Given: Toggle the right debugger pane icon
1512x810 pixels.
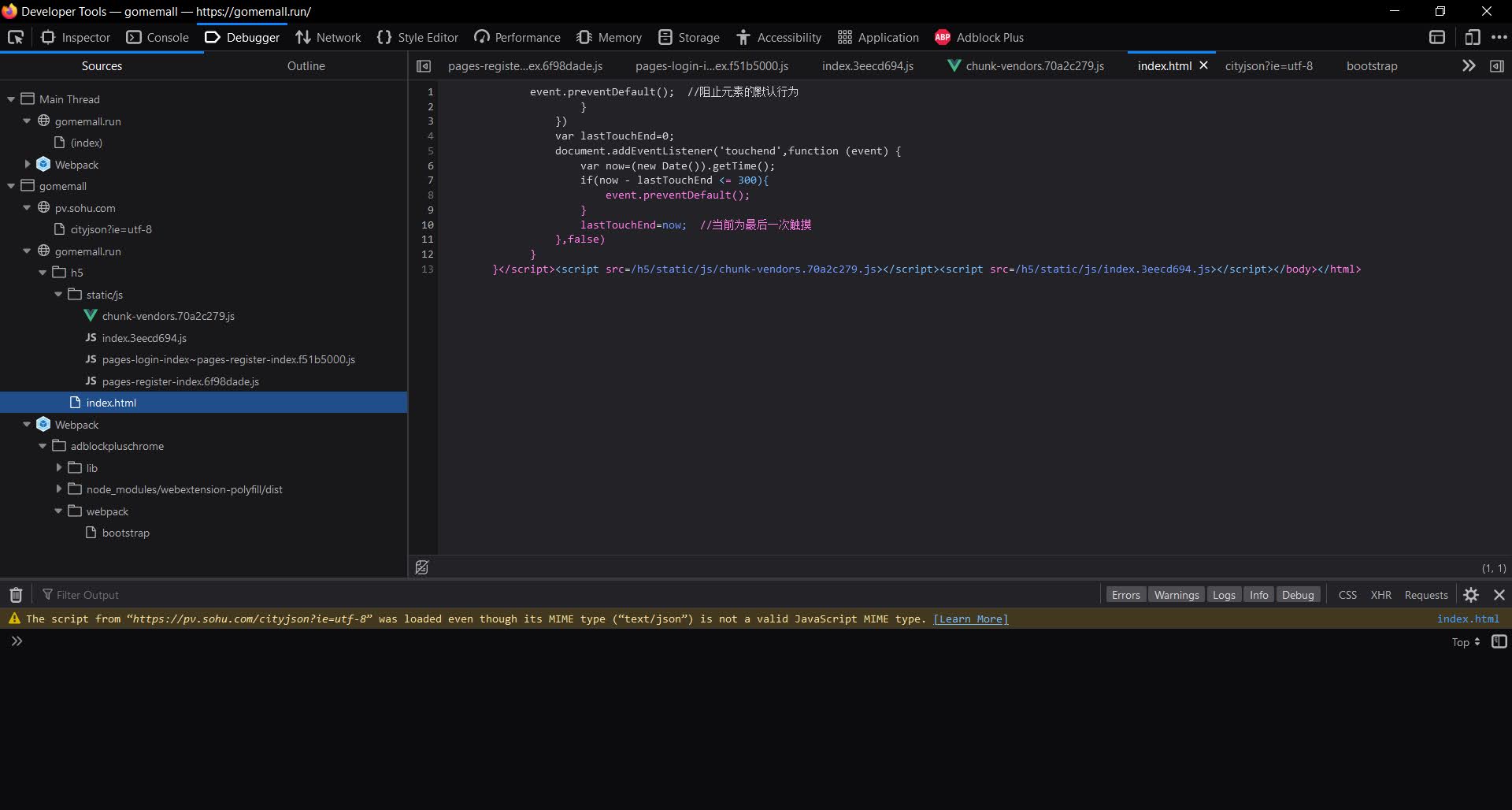Looking at the screenshot, I should coord(1497,66).
